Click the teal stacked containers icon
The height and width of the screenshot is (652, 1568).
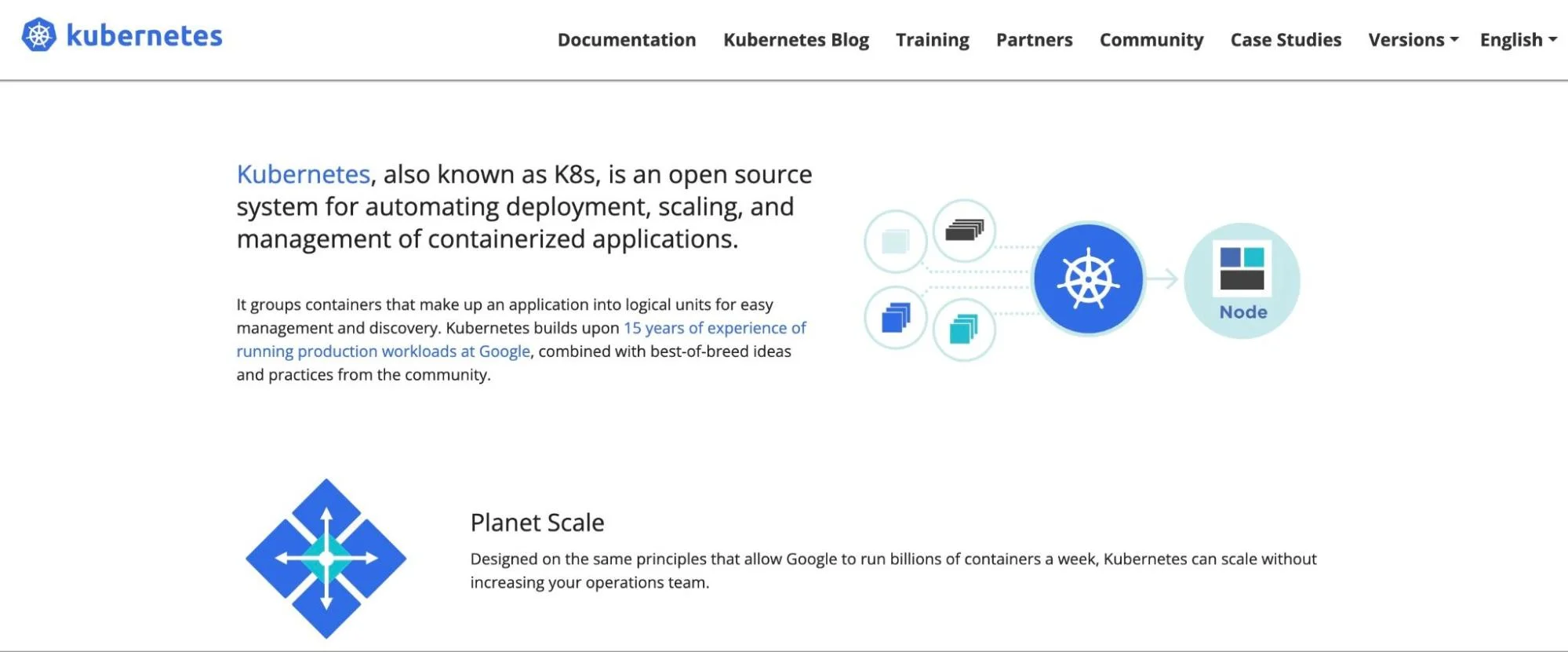964,330
